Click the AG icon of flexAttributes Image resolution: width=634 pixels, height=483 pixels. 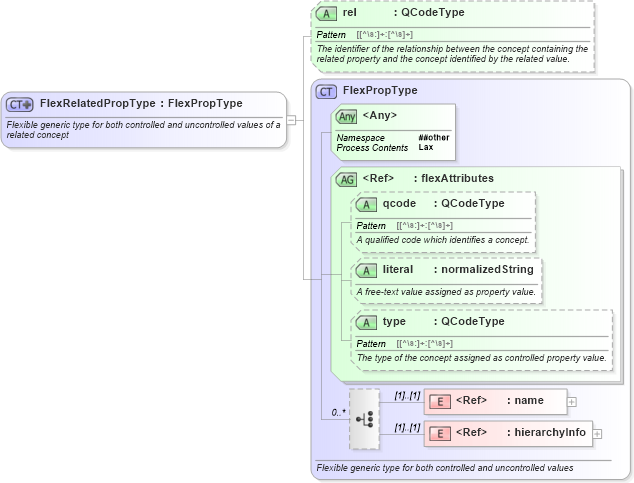[347, 180]
